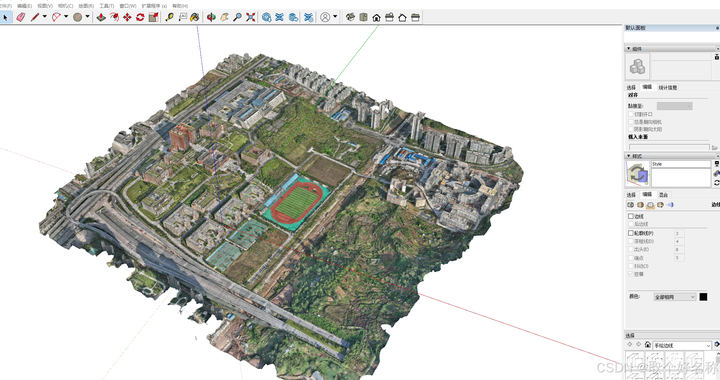Switch to Top view icon
The height and width of the screenshot is (380, 720).
363,17
